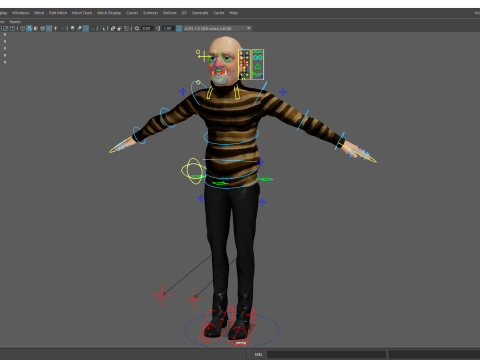Image resolution: width=480 pixels, height=360 pixels.
Task: Select the green wavy eyebrow control in face panel
Action: [x=257, y=52]
